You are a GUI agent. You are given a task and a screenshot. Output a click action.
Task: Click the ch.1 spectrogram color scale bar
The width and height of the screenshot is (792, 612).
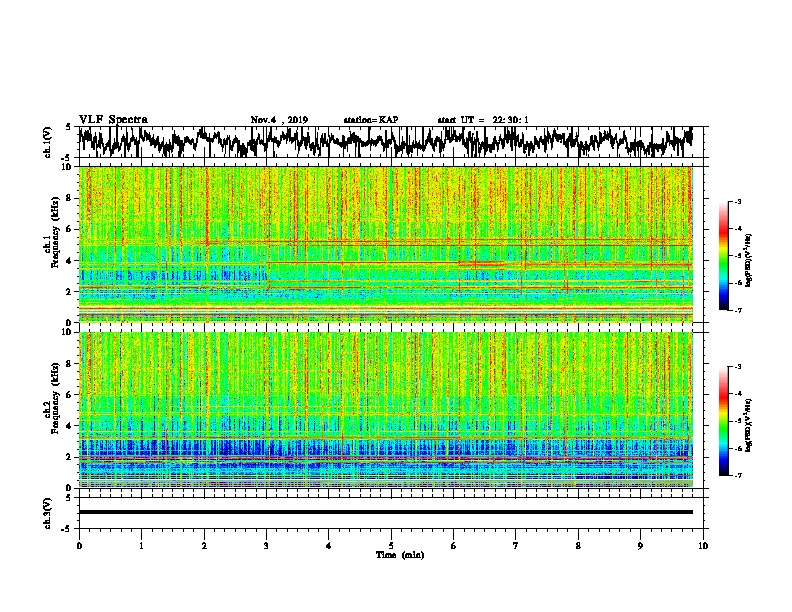(723, 256)
